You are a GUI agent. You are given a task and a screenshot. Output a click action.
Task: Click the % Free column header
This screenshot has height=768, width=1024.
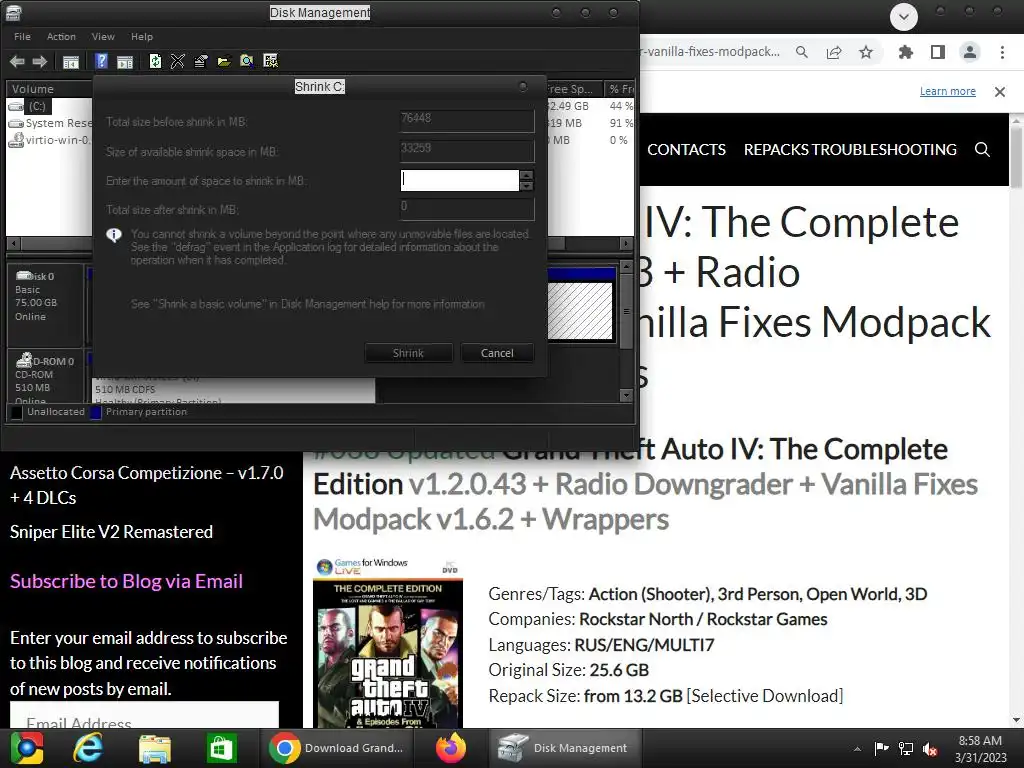pyautogui.click(x=620, y=89)
